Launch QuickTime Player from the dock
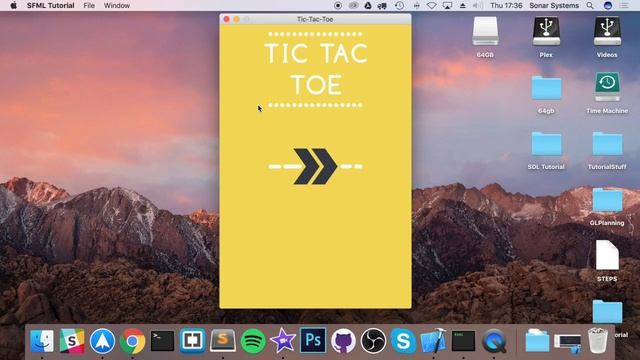 tap(494, 341)
